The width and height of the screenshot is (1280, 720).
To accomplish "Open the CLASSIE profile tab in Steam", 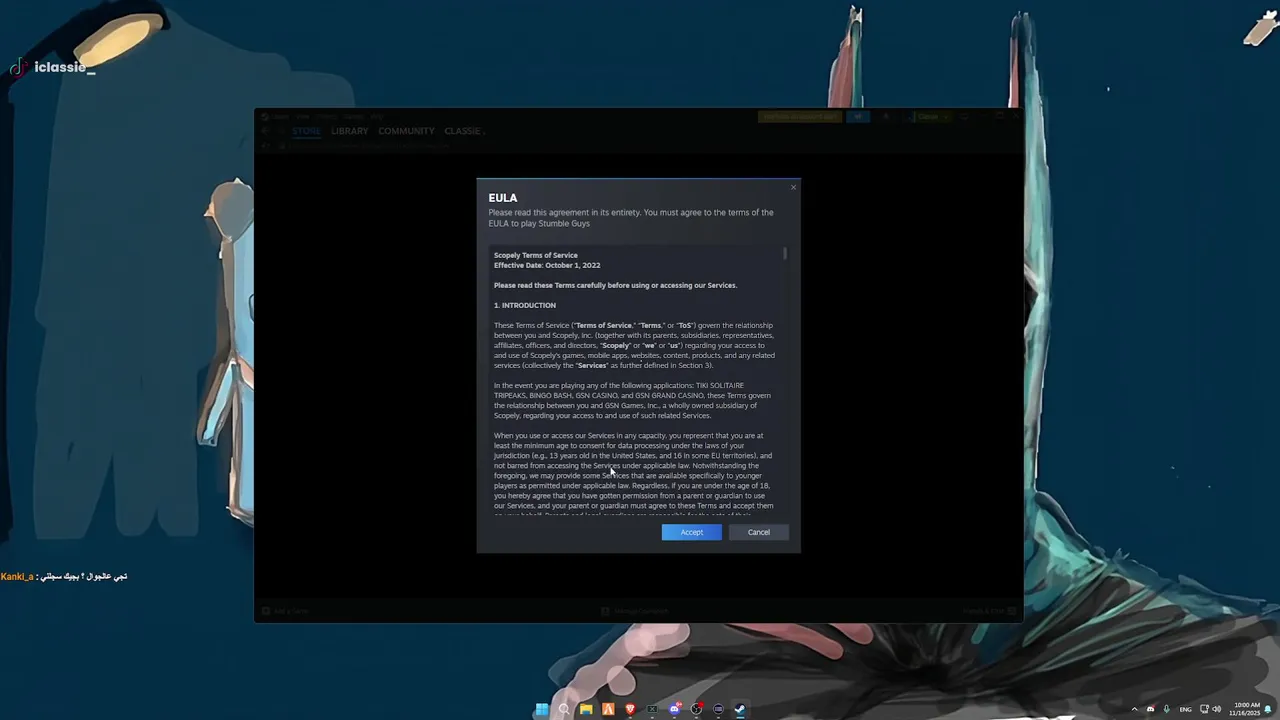I will click(x=463, y=131).
